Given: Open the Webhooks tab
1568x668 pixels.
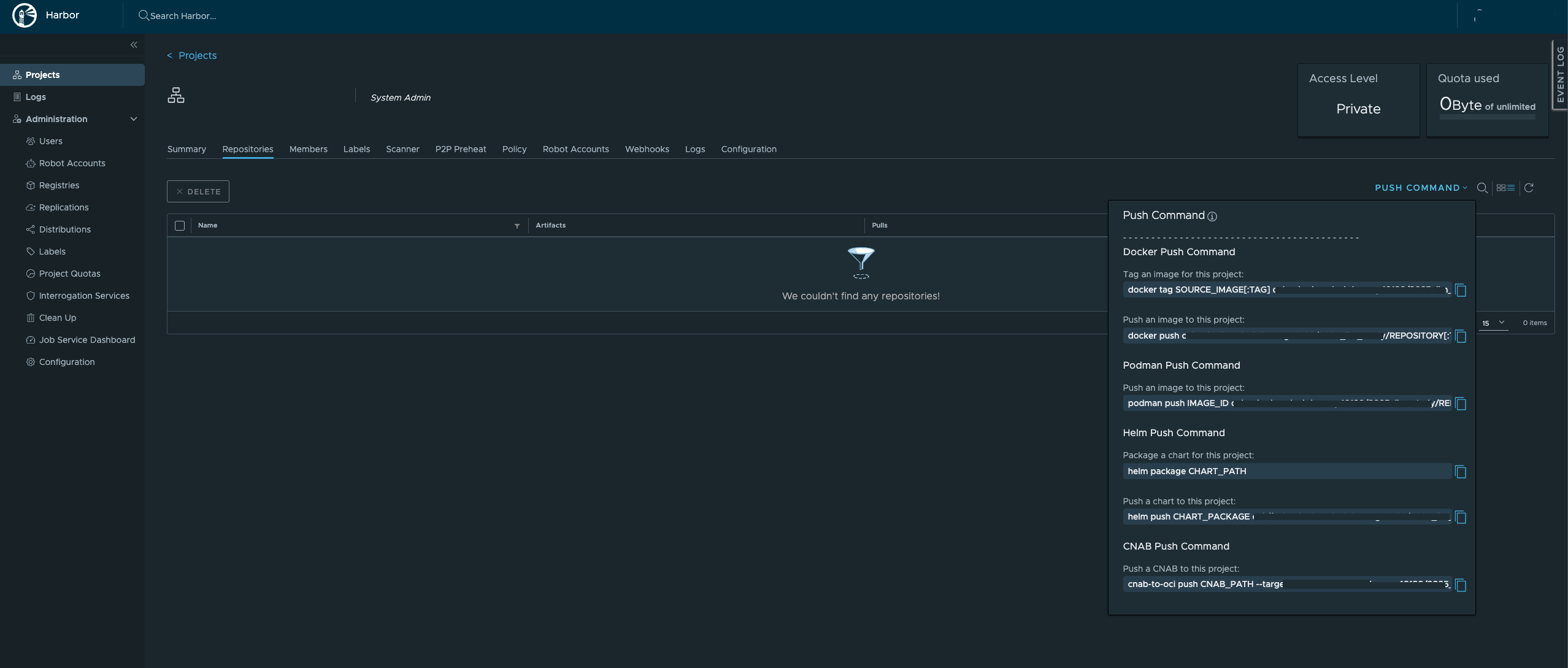Looking at the screenshot, I should (x=647, y=149).
